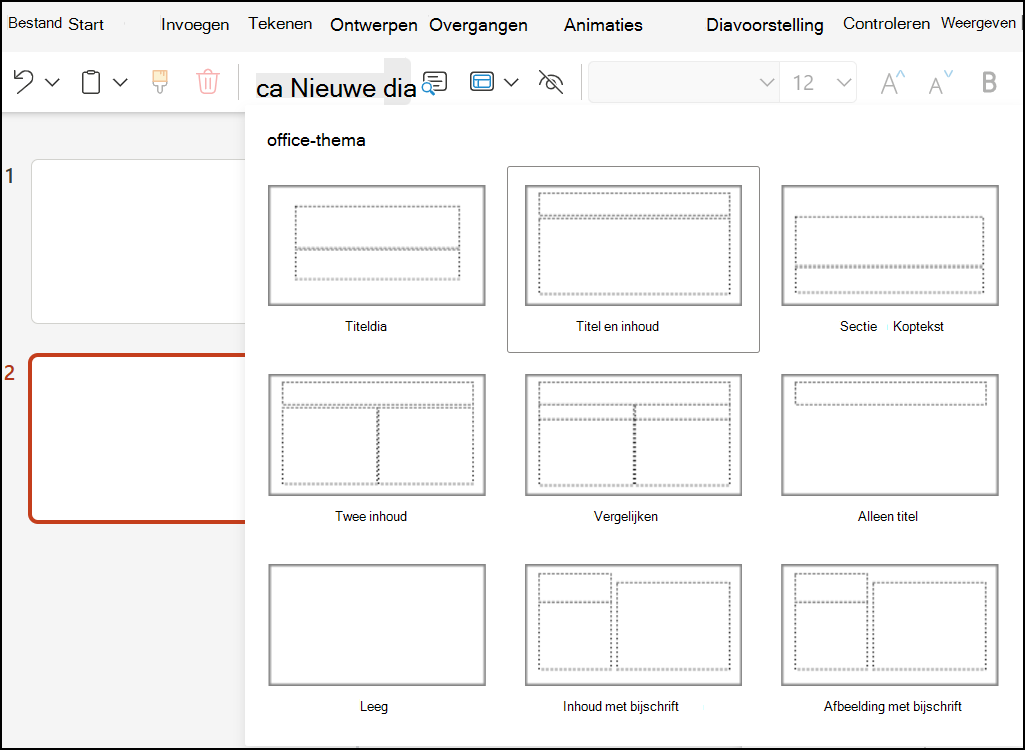The image size is (1025, 750).
Task: Open the Bestand menu
Action: point(35,23)
